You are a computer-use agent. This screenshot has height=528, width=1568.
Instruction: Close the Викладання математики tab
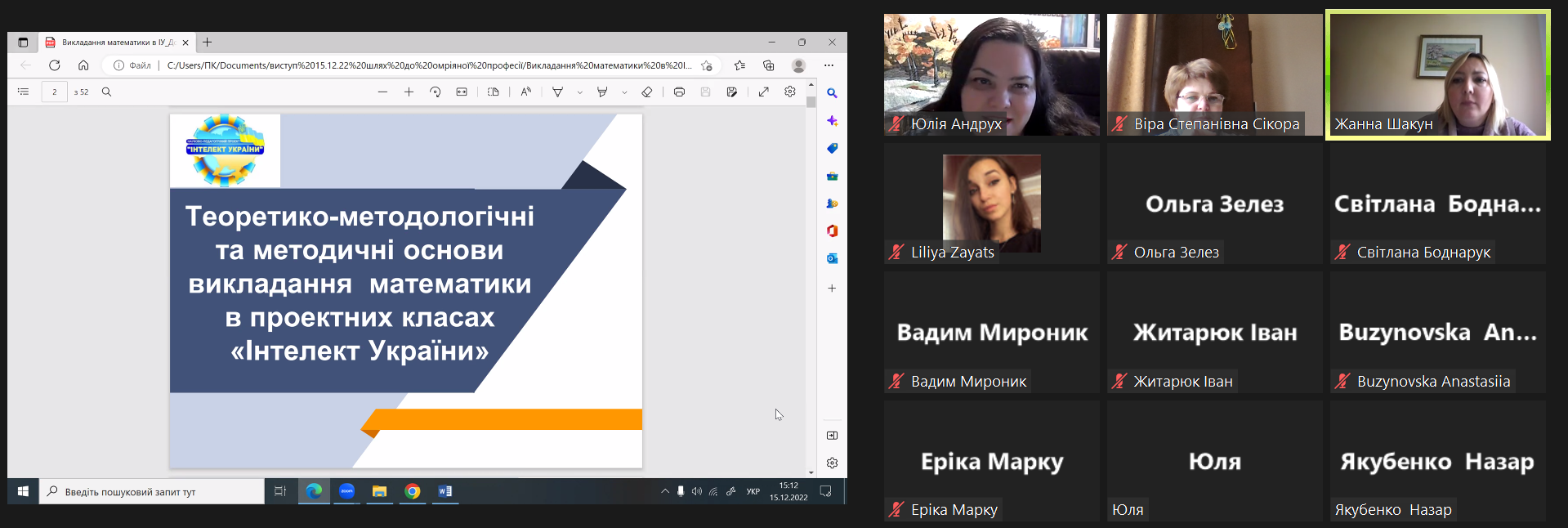tap(185, 43)
